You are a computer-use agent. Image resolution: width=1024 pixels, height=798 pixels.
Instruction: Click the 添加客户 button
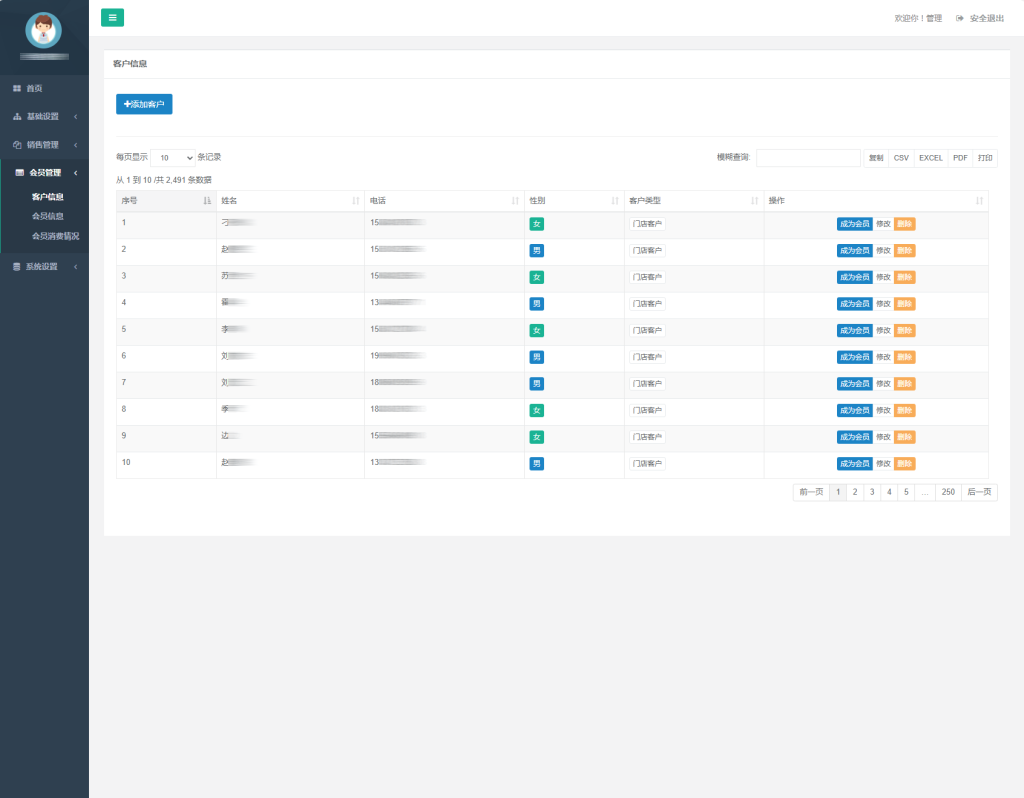click(144, 104)
